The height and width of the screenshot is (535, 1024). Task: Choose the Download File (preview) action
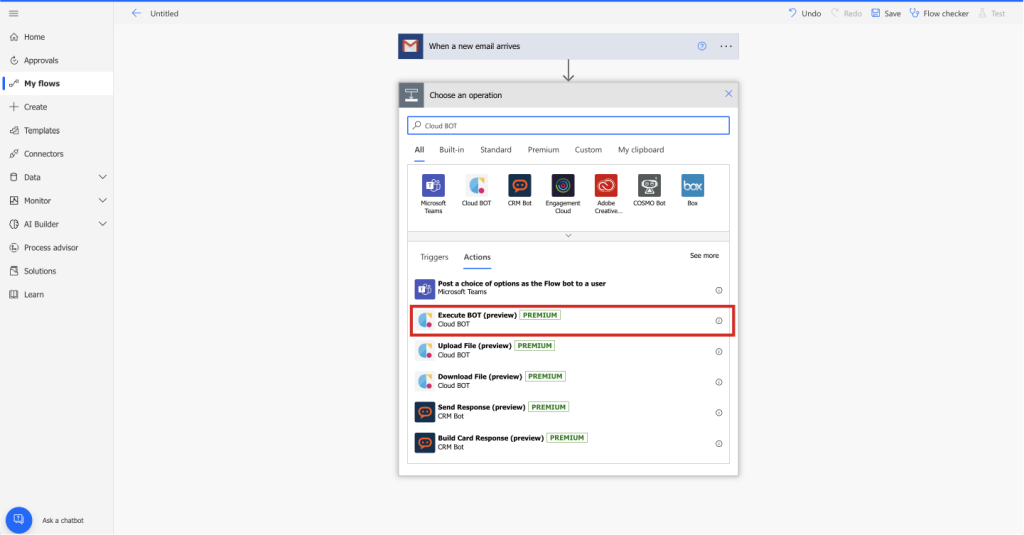click(568, 382)
